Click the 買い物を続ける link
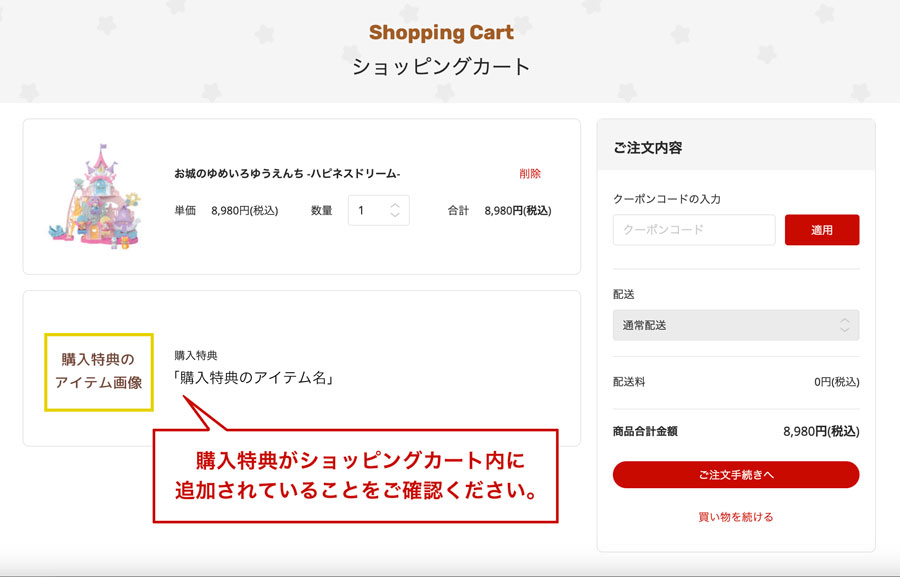Viewport: 900px width, 577px height. 736,517
